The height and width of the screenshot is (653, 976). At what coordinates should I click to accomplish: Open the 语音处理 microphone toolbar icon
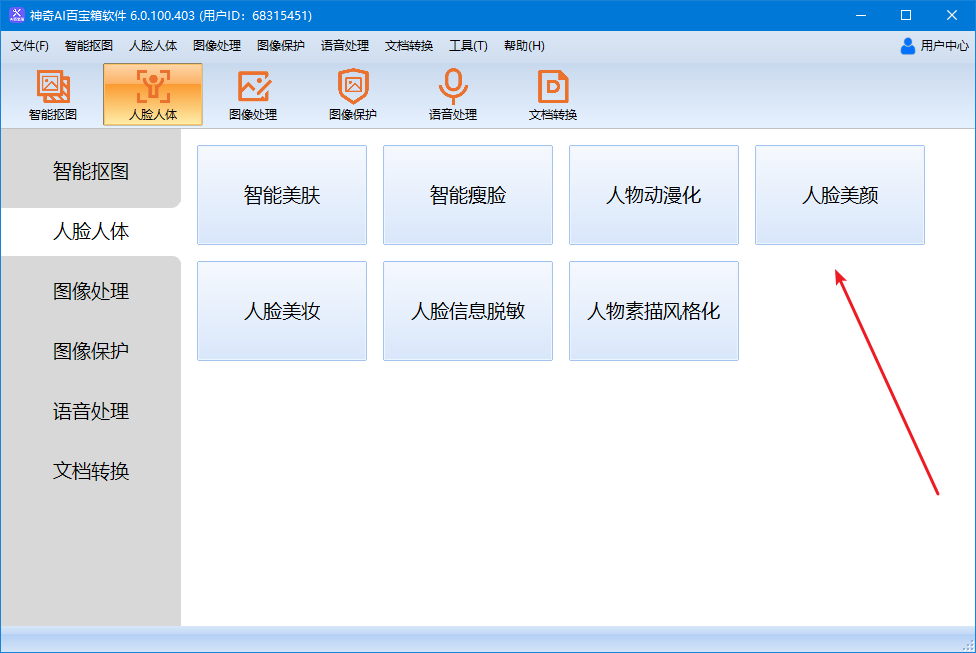coord(453,95)
